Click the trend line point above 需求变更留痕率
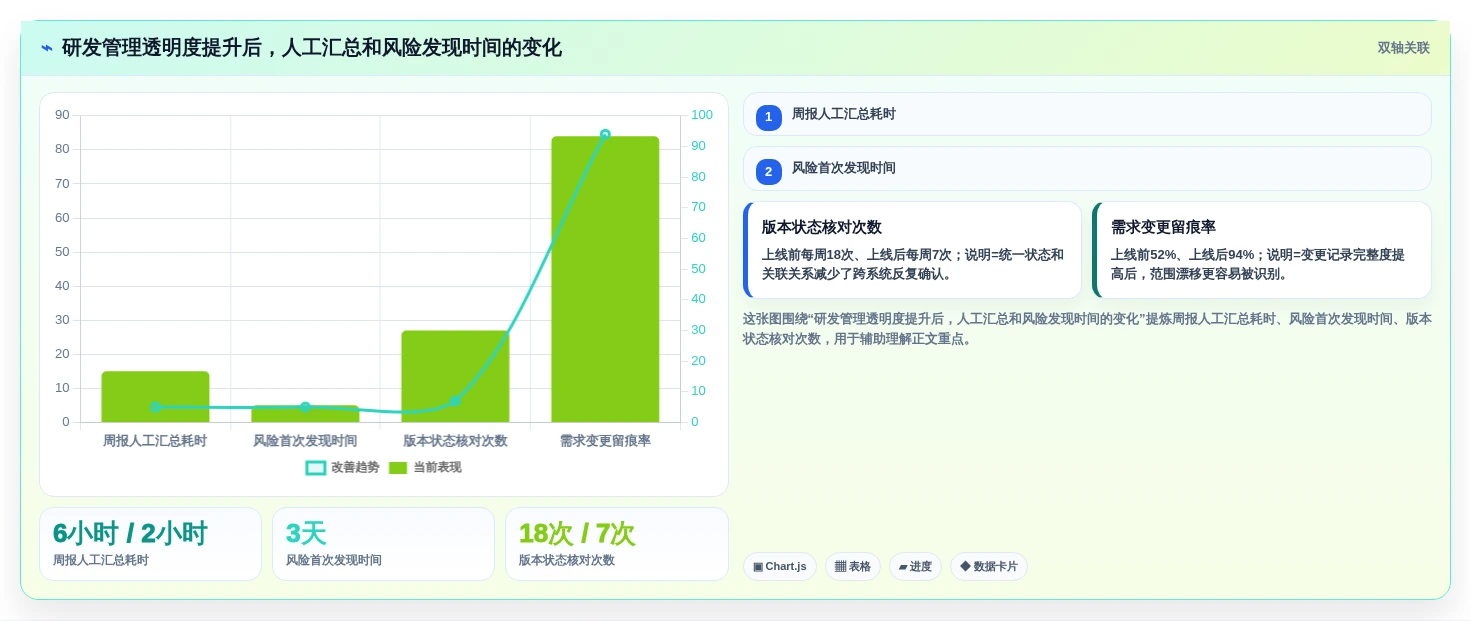The image size is (1471, 621). [x=605, y=134]
